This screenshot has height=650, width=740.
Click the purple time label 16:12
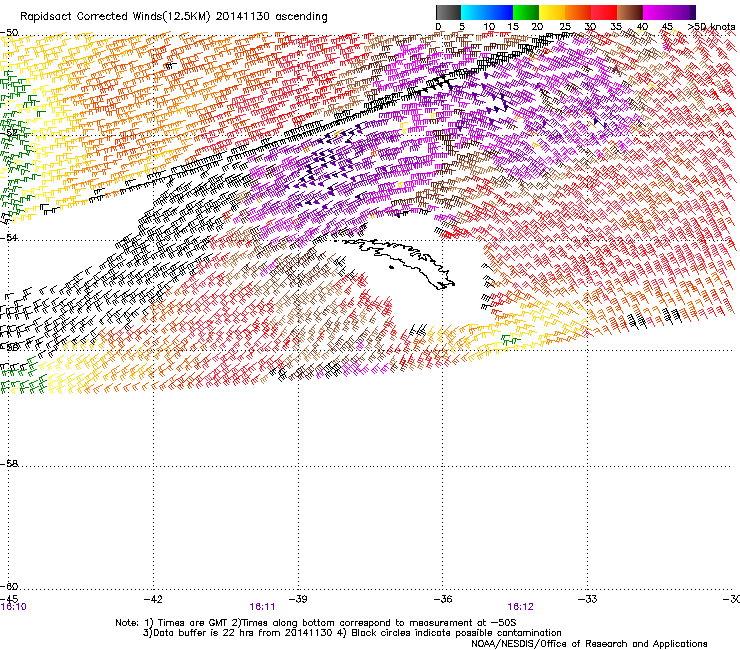tap(521, 607)
